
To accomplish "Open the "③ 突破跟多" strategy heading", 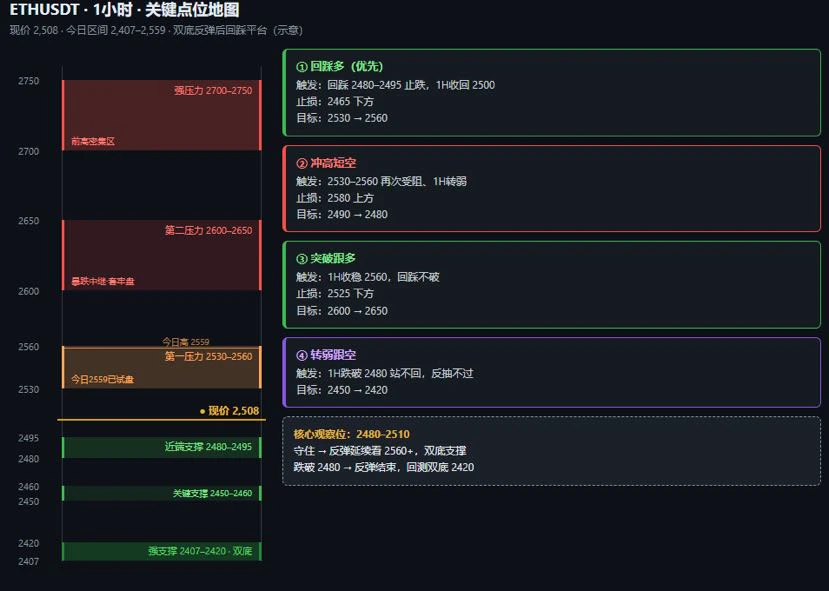I will [326, 258].
